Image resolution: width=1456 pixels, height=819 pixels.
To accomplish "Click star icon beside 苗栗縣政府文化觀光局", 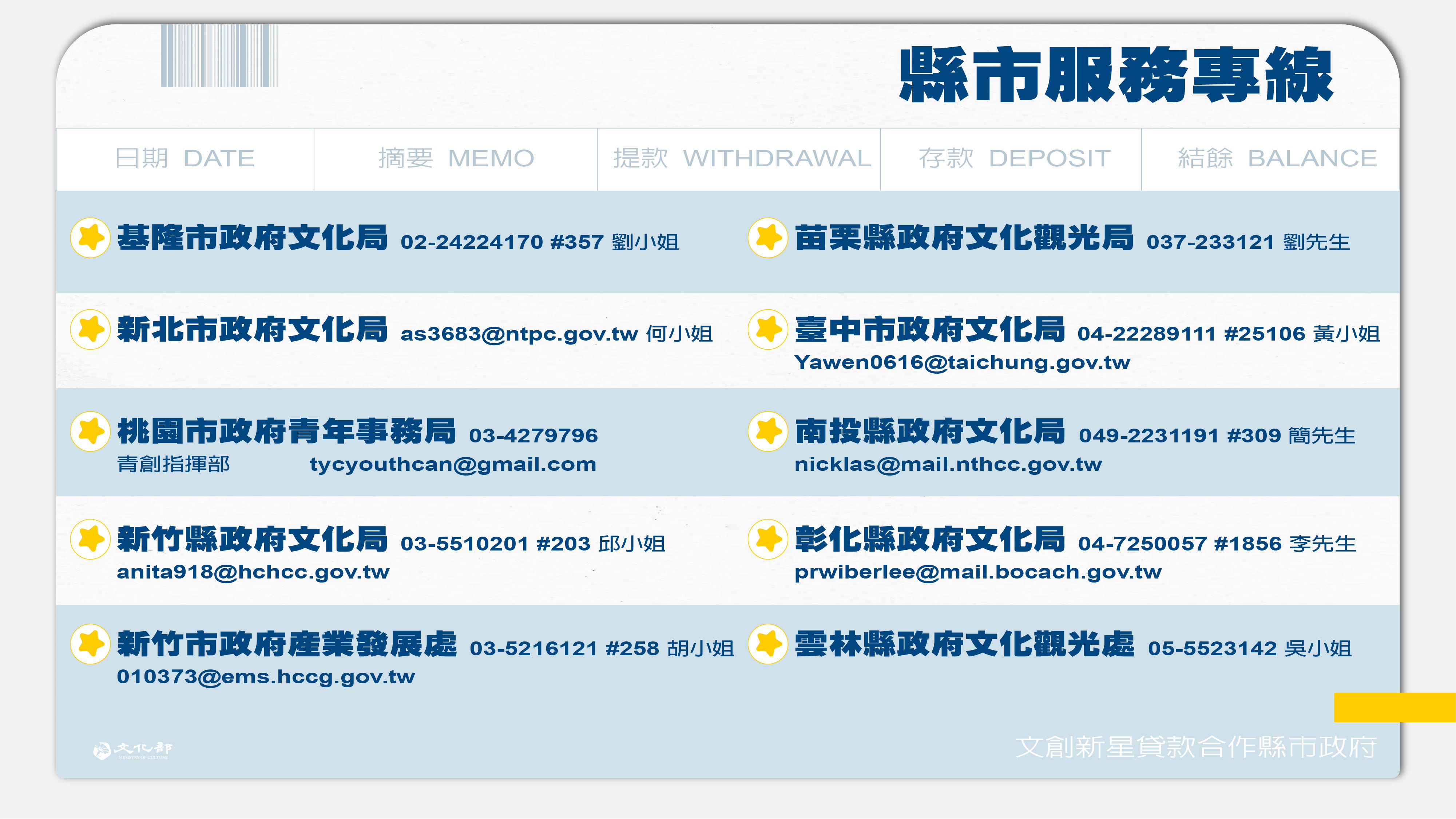I will click(x=767, y=237).
